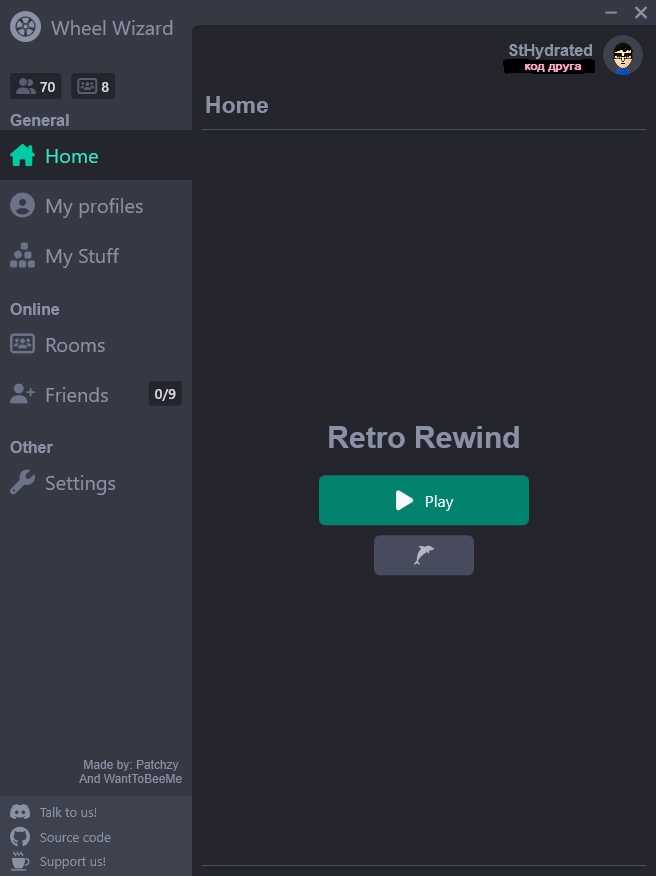Viewport: 656px width, 876px height.
Task: Click the Home house icon
Action: [x=22, y=156]
